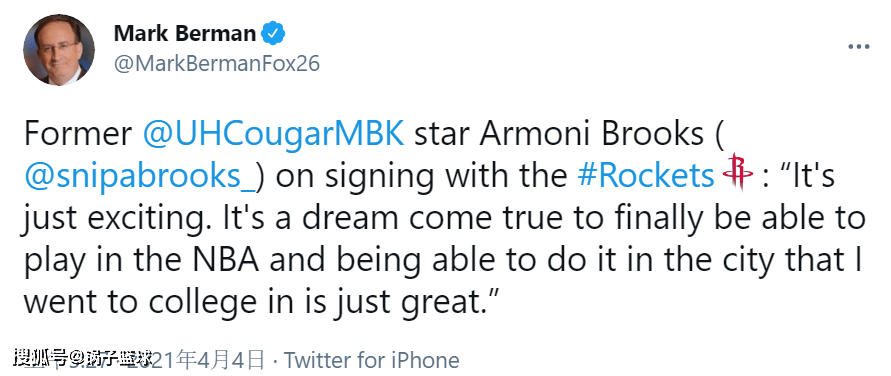Click the Rockets team logo emoji
The image size is (891, 376).
(x=738, y=172)
